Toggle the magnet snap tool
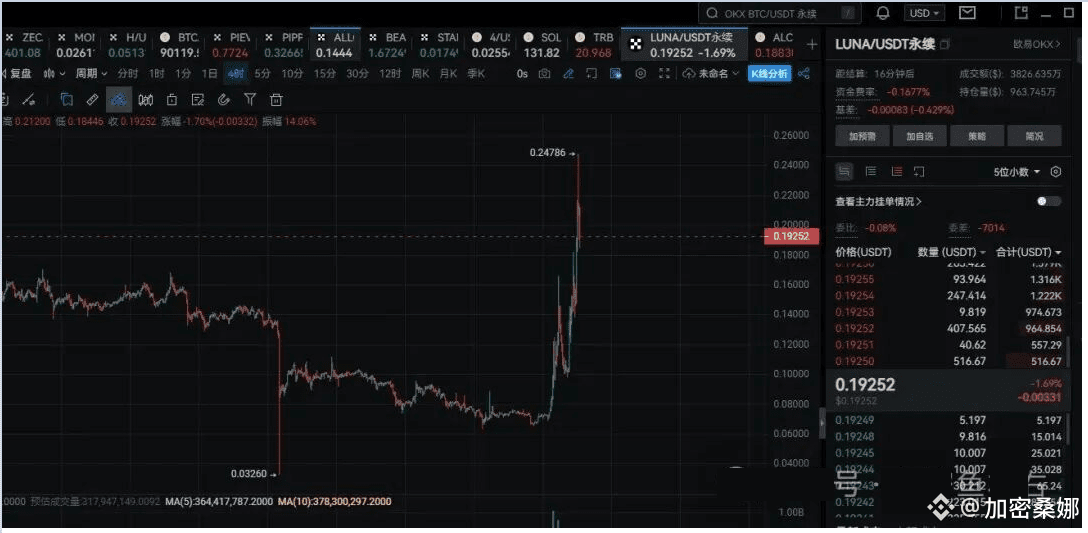 [x=223, y=100]
